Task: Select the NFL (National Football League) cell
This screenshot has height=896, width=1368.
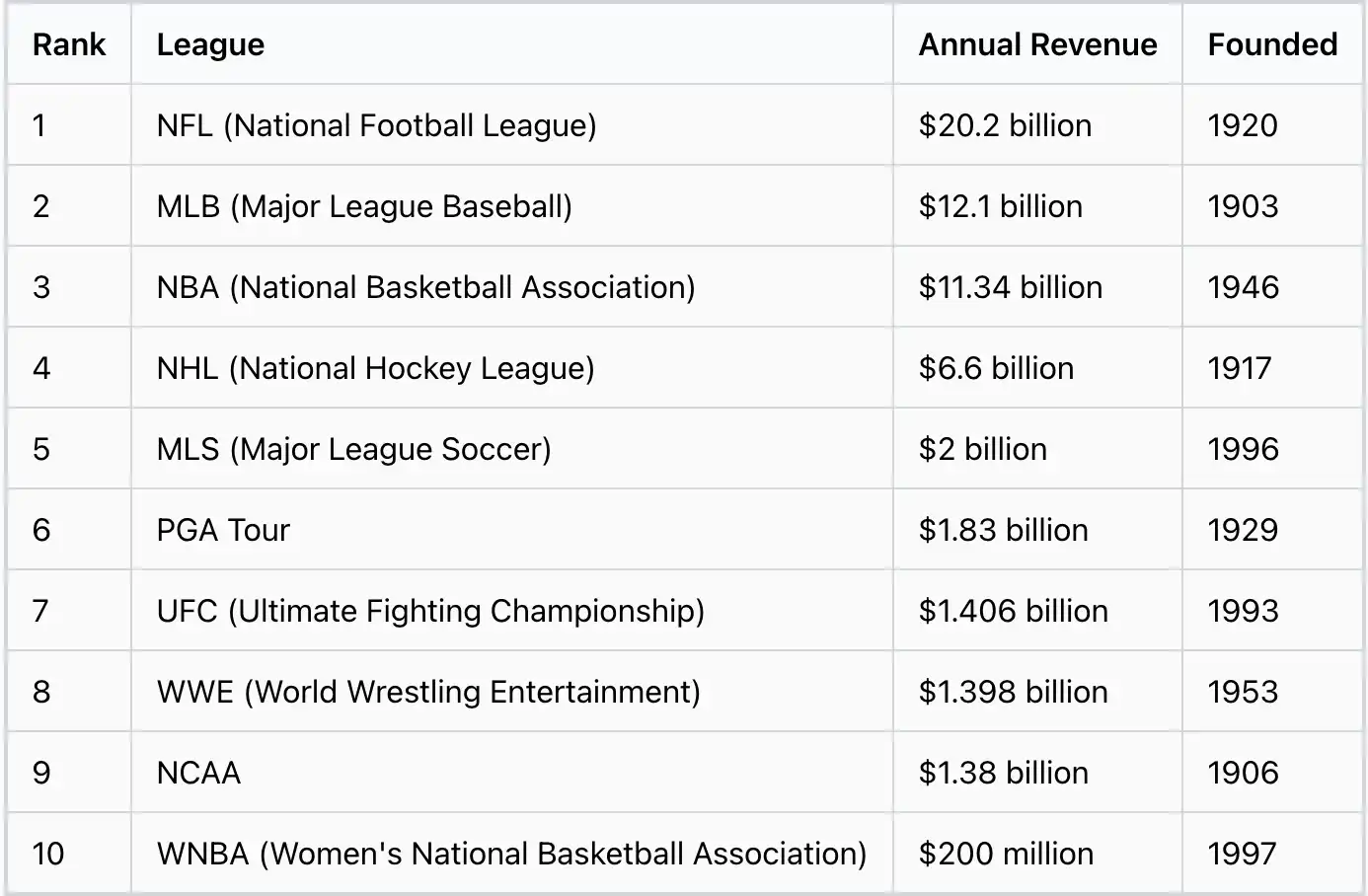Action: tap(376, 126)
